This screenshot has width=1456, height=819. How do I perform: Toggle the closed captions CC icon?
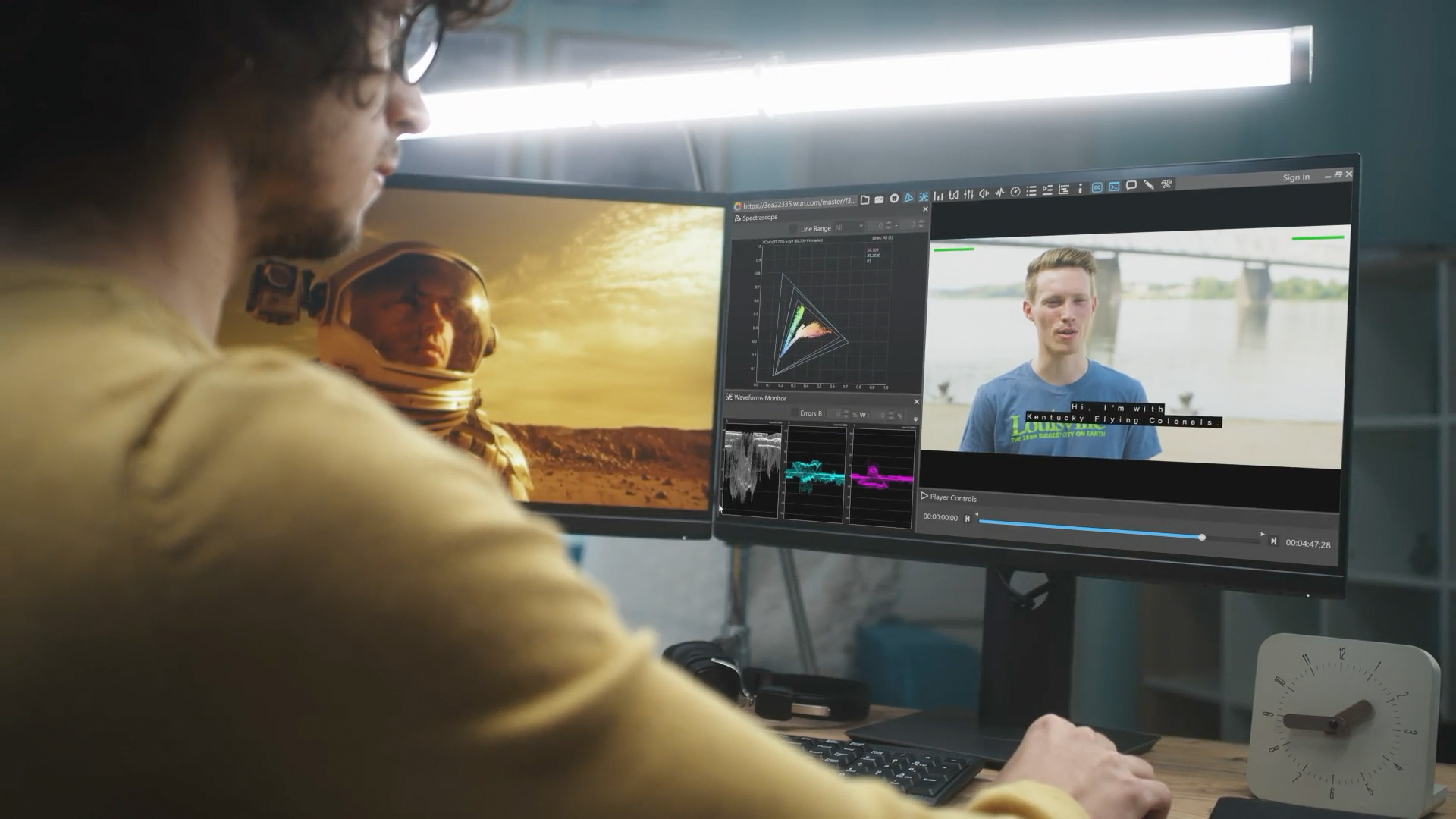pos(1097,187)
